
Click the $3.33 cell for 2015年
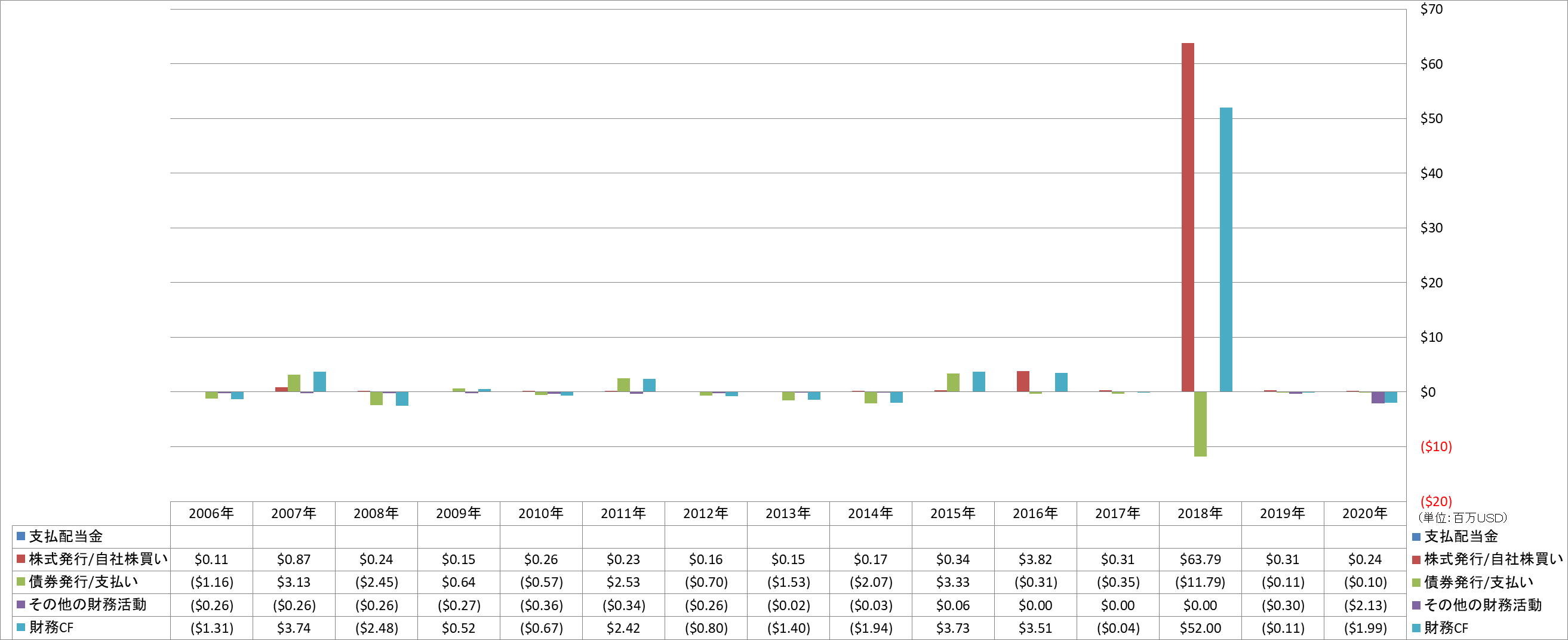tap(953, 582)
